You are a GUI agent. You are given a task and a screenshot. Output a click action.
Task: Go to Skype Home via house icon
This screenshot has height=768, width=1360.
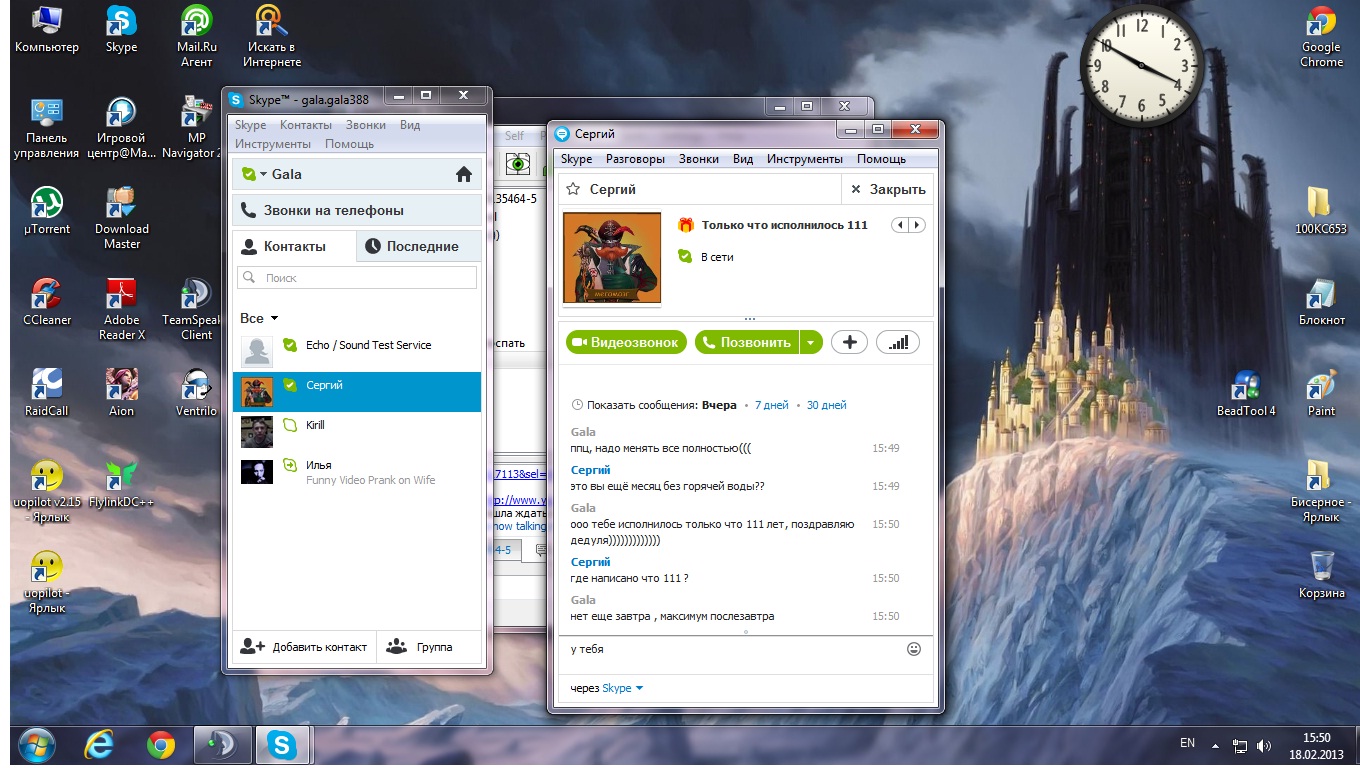point(463,174)
